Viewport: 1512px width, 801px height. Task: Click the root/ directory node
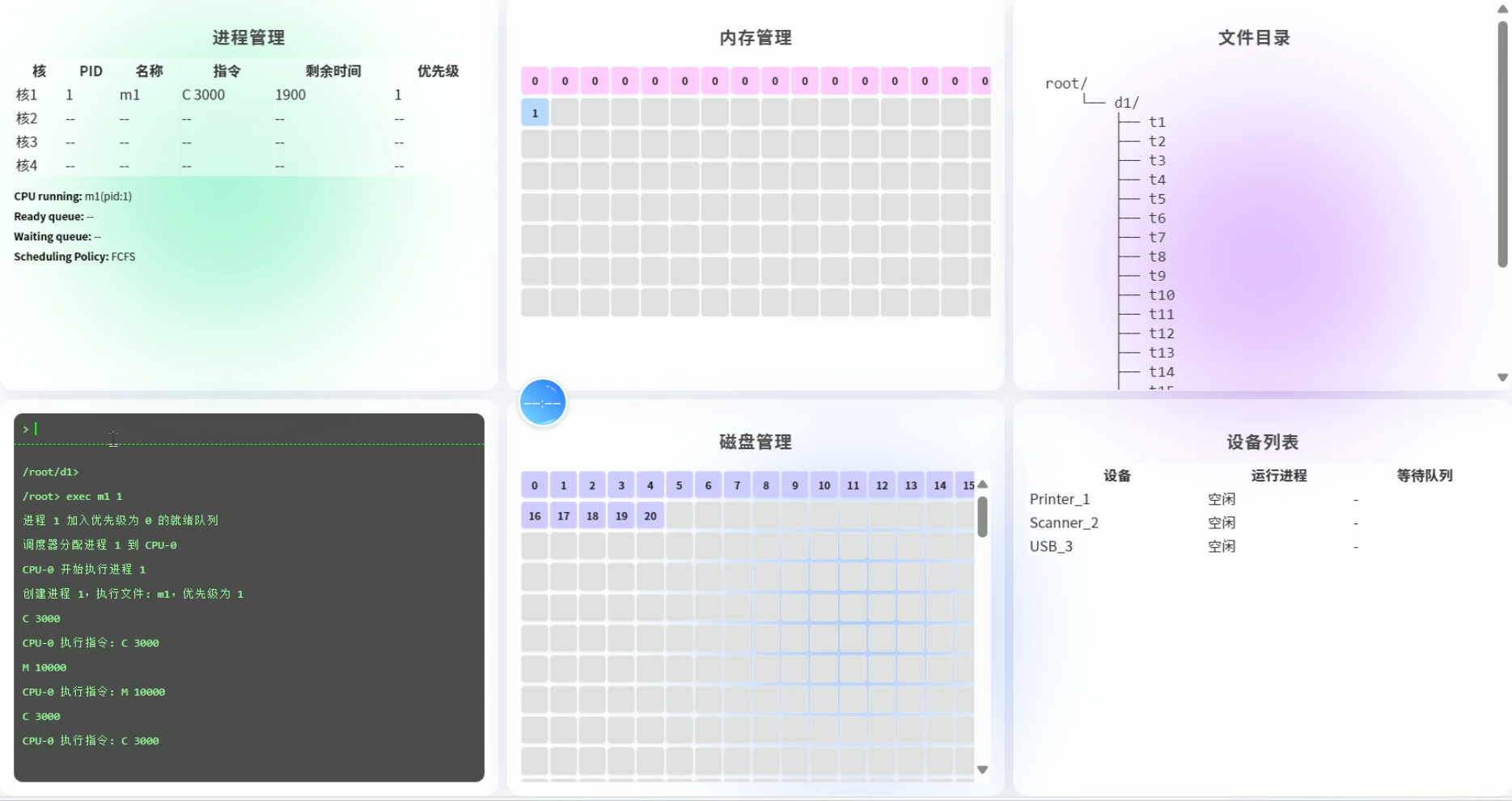(x=1065, y=83)
